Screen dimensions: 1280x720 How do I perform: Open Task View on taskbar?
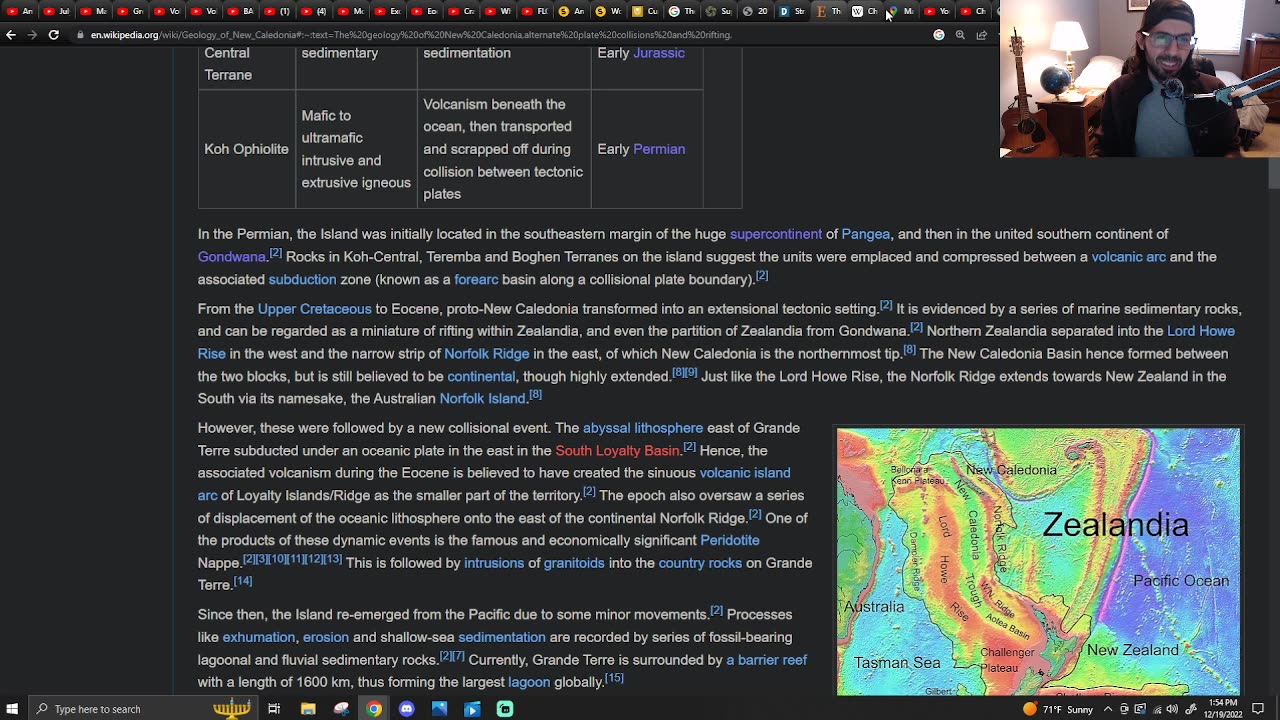274,709
